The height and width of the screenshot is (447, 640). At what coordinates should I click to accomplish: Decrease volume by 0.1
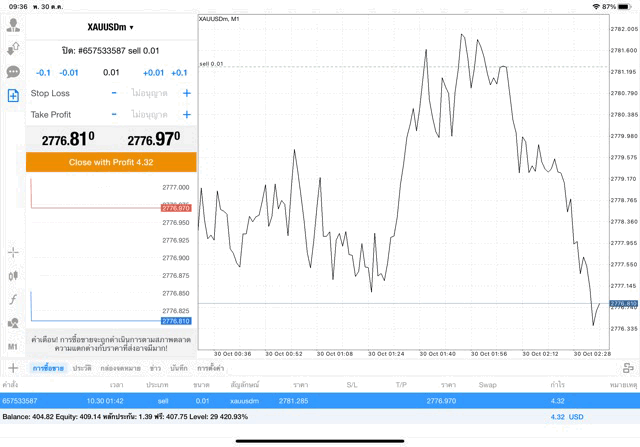coord(43,73)
